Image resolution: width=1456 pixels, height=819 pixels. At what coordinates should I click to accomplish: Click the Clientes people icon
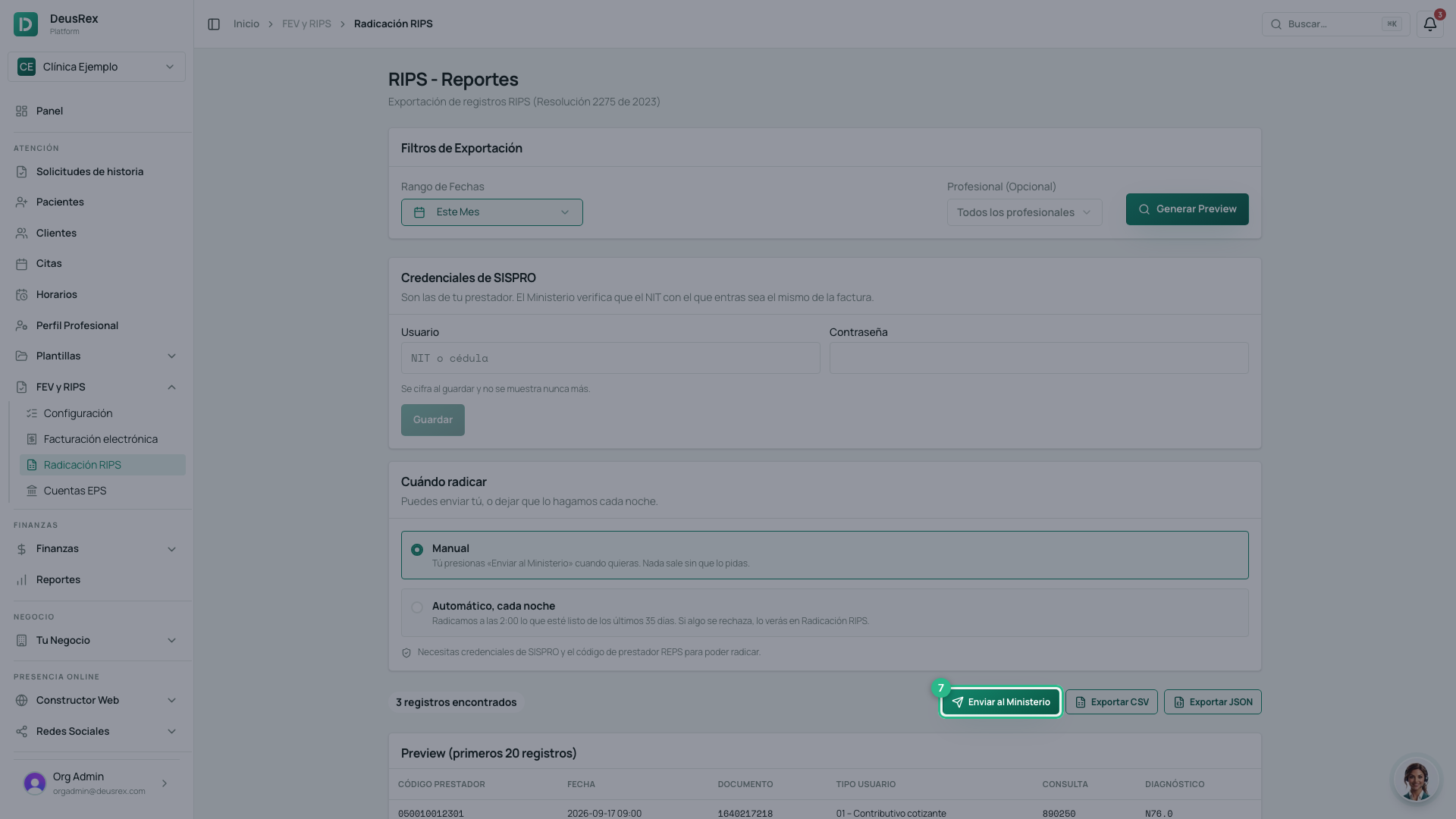[21, 234]
